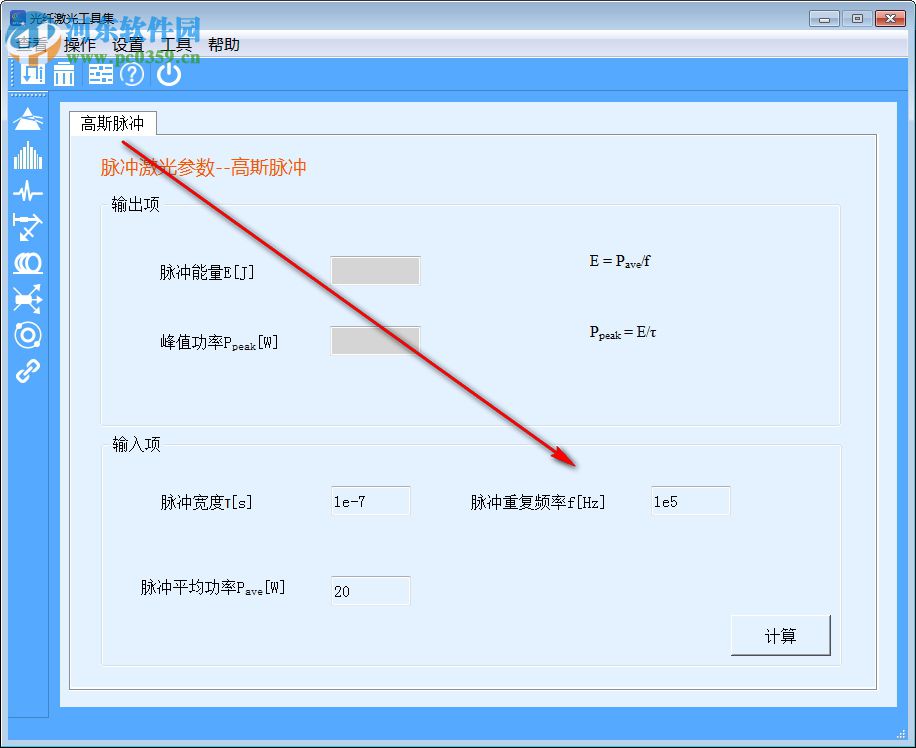
Task: Open the 帮助 menu
Action: click(x=224, y=44)
